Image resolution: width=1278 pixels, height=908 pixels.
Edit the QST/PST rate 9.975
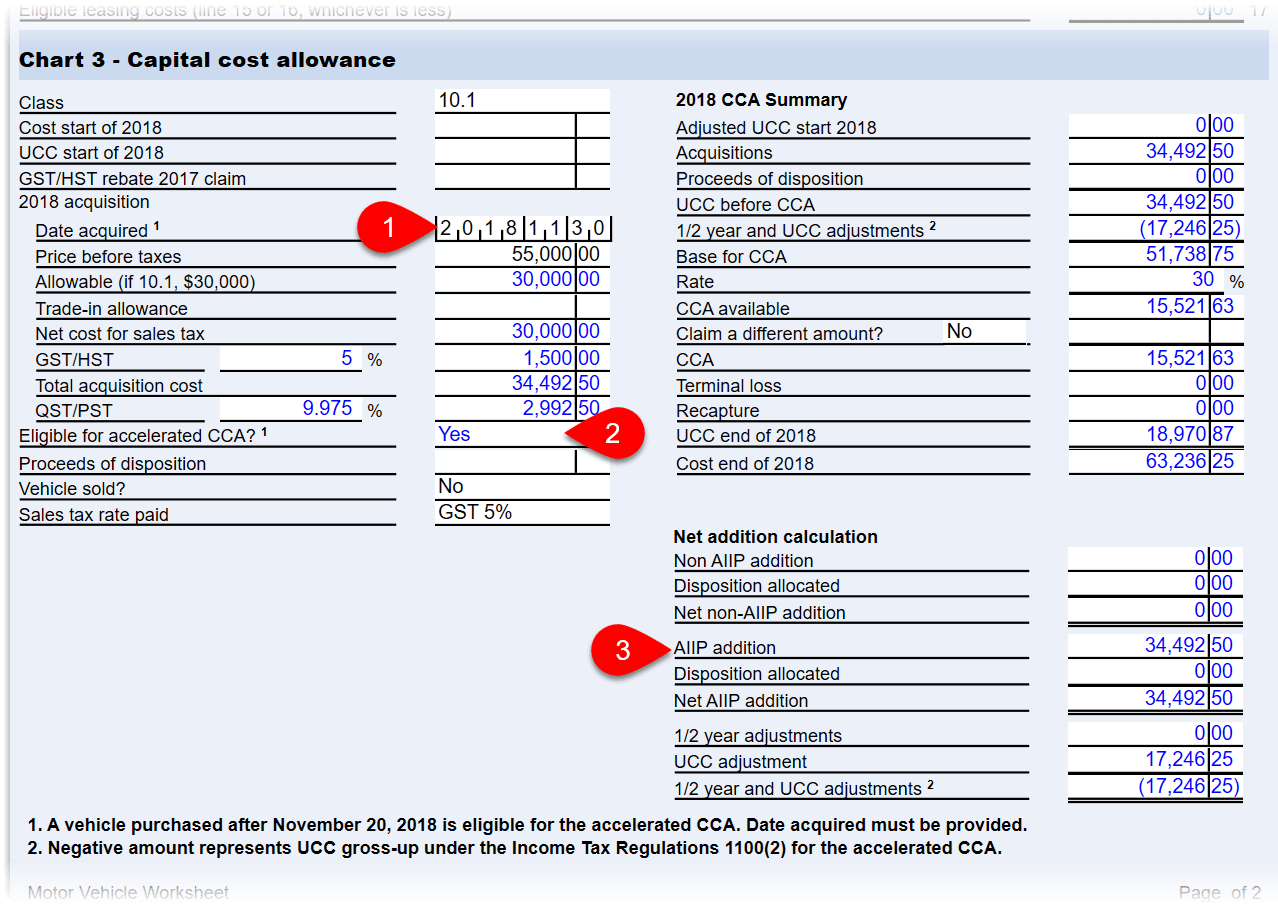pyautogui.click(x=291, y=409)
